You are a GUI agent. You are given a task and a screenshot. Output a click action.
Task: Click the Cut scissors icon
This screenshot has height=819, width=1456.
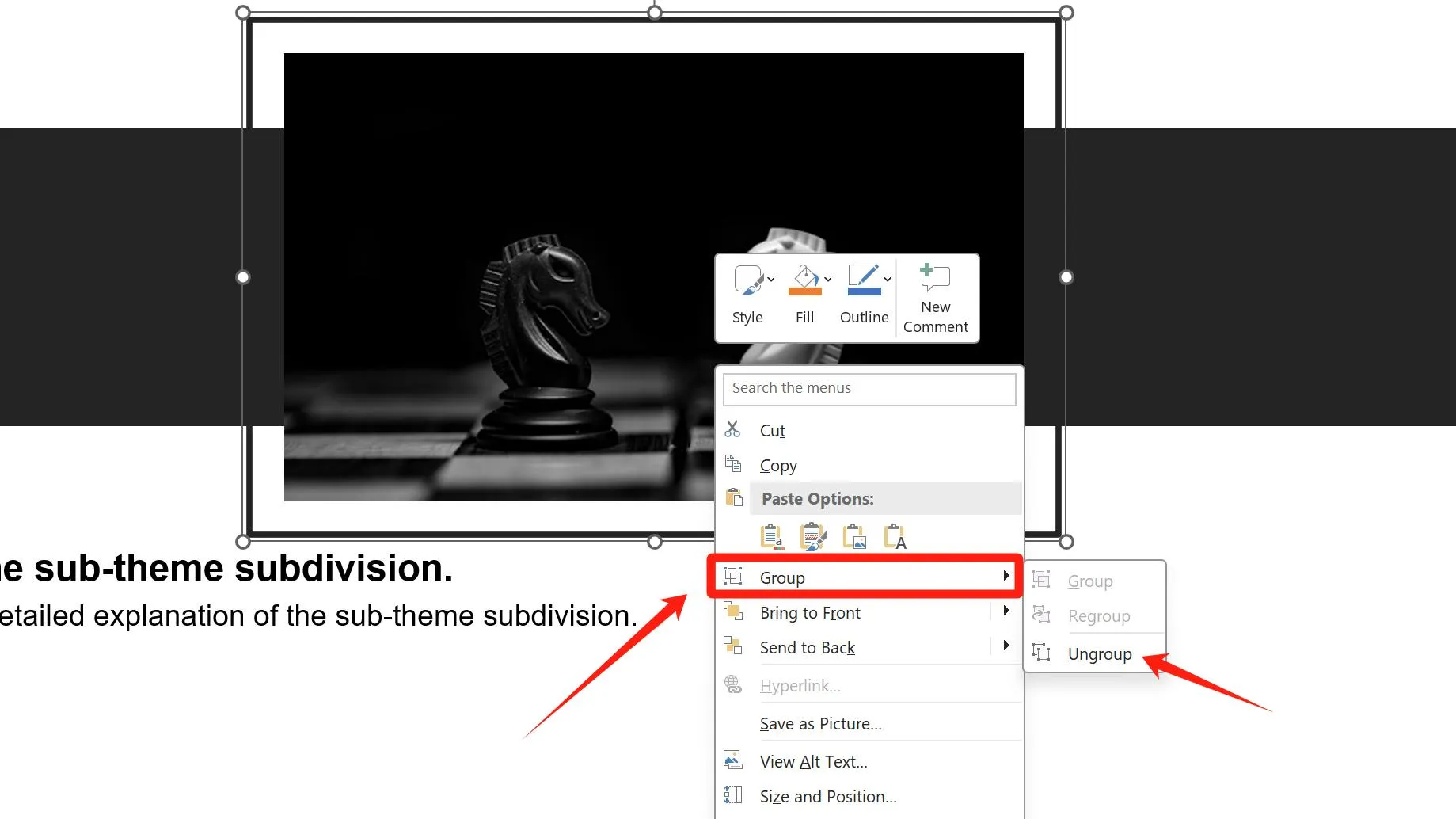[734, 429]
